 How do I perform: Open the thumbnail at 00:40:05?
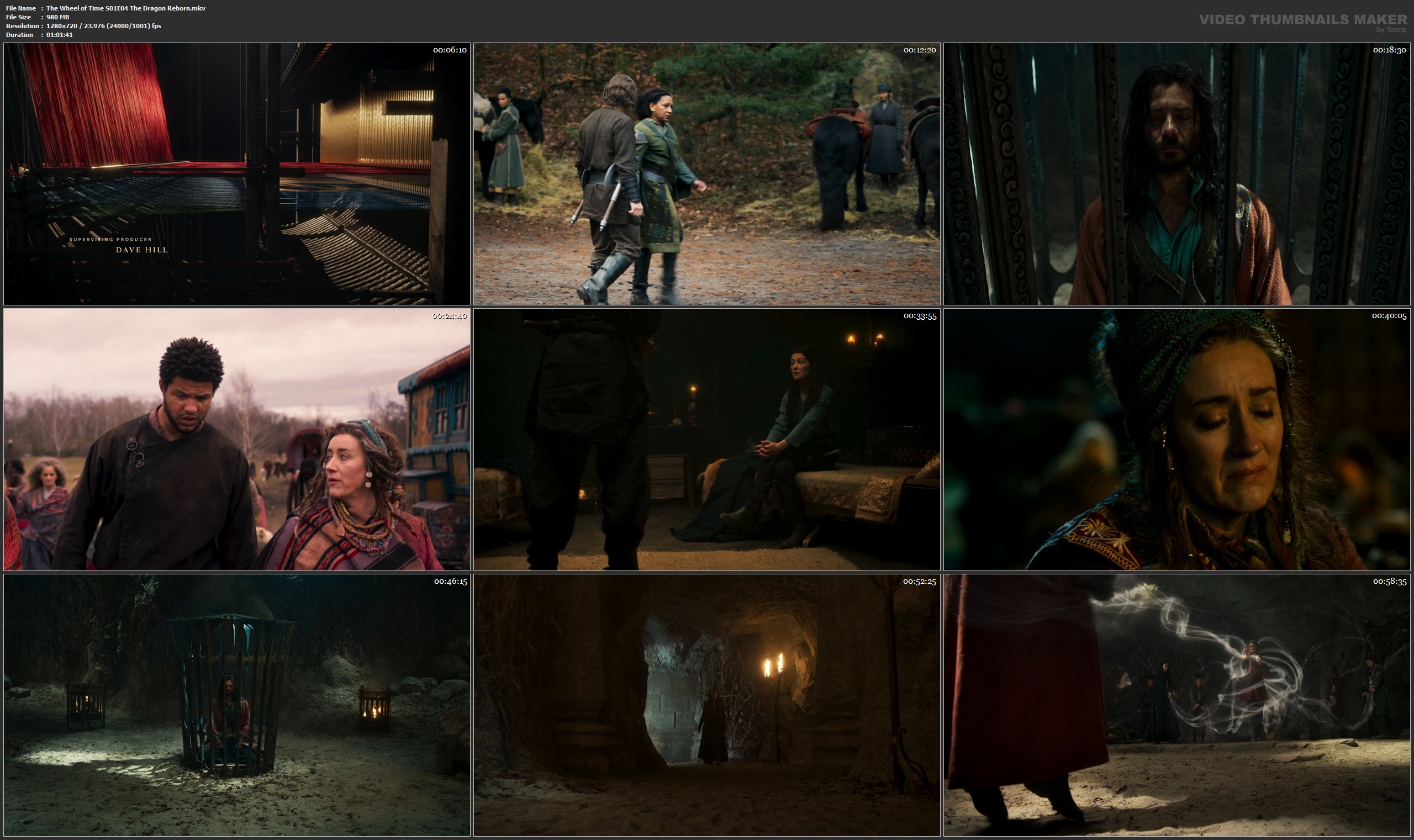[1177, 439]
